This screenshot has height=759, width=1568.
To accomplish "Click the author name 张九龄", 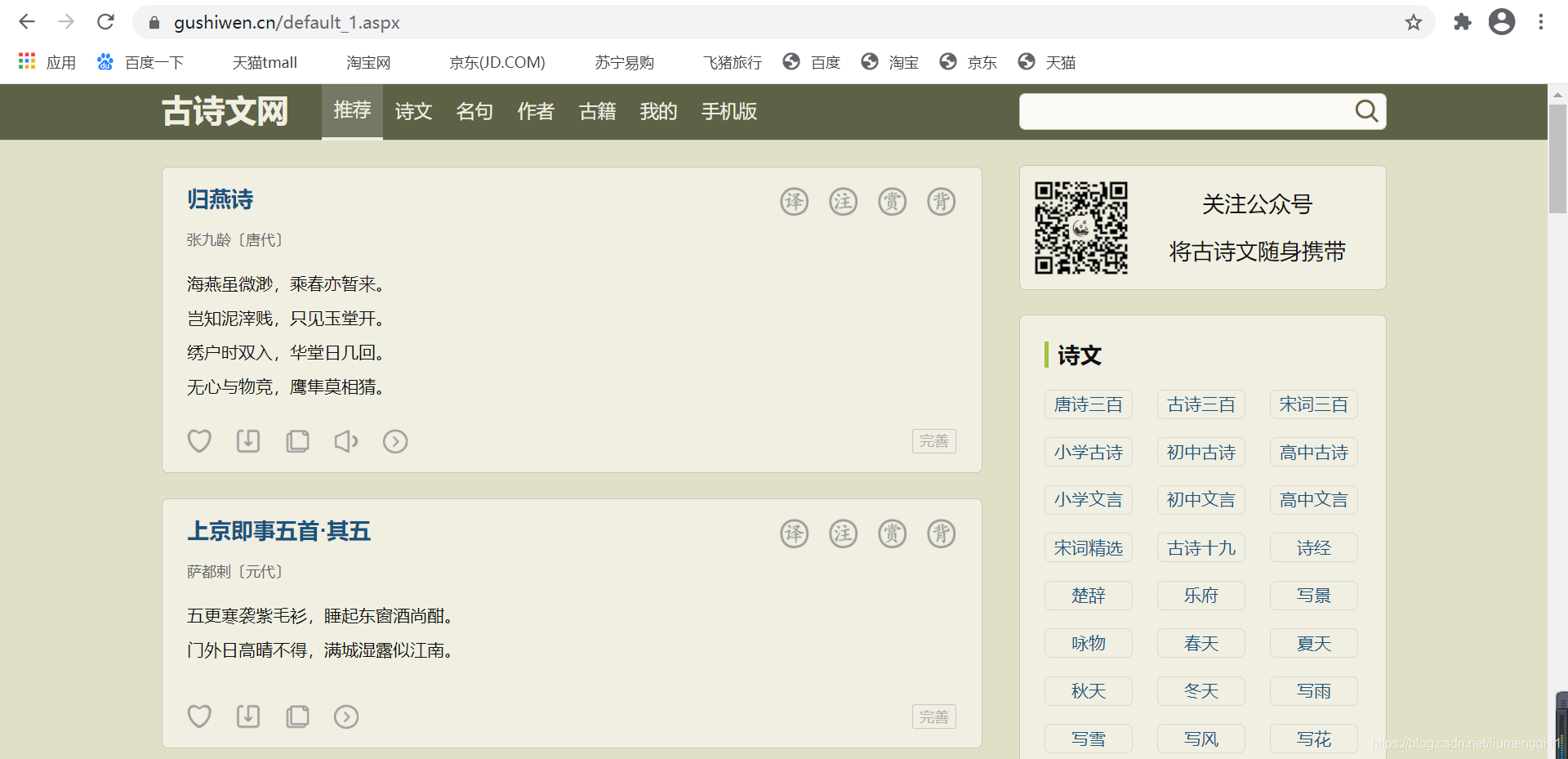I will (x=209, y=240).
